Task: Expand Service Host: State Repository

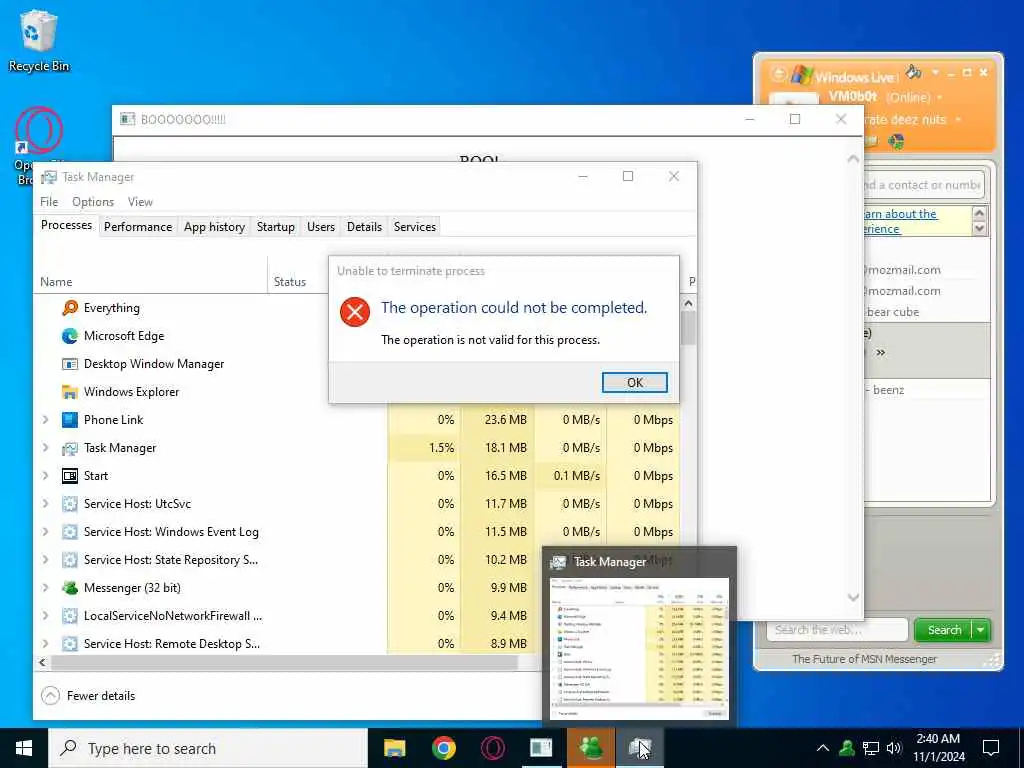Action: tap(46, 560)
